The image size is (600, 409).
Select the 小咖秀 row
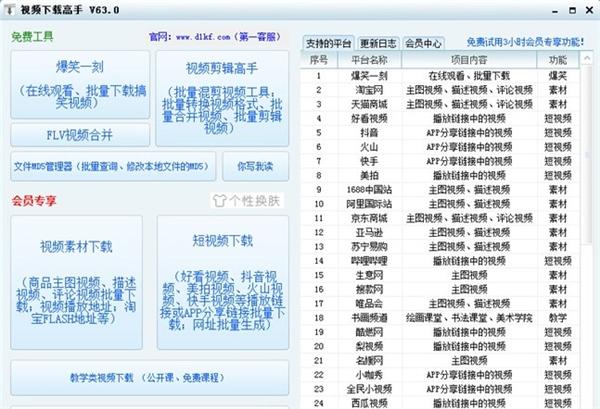tap(440, 375)
